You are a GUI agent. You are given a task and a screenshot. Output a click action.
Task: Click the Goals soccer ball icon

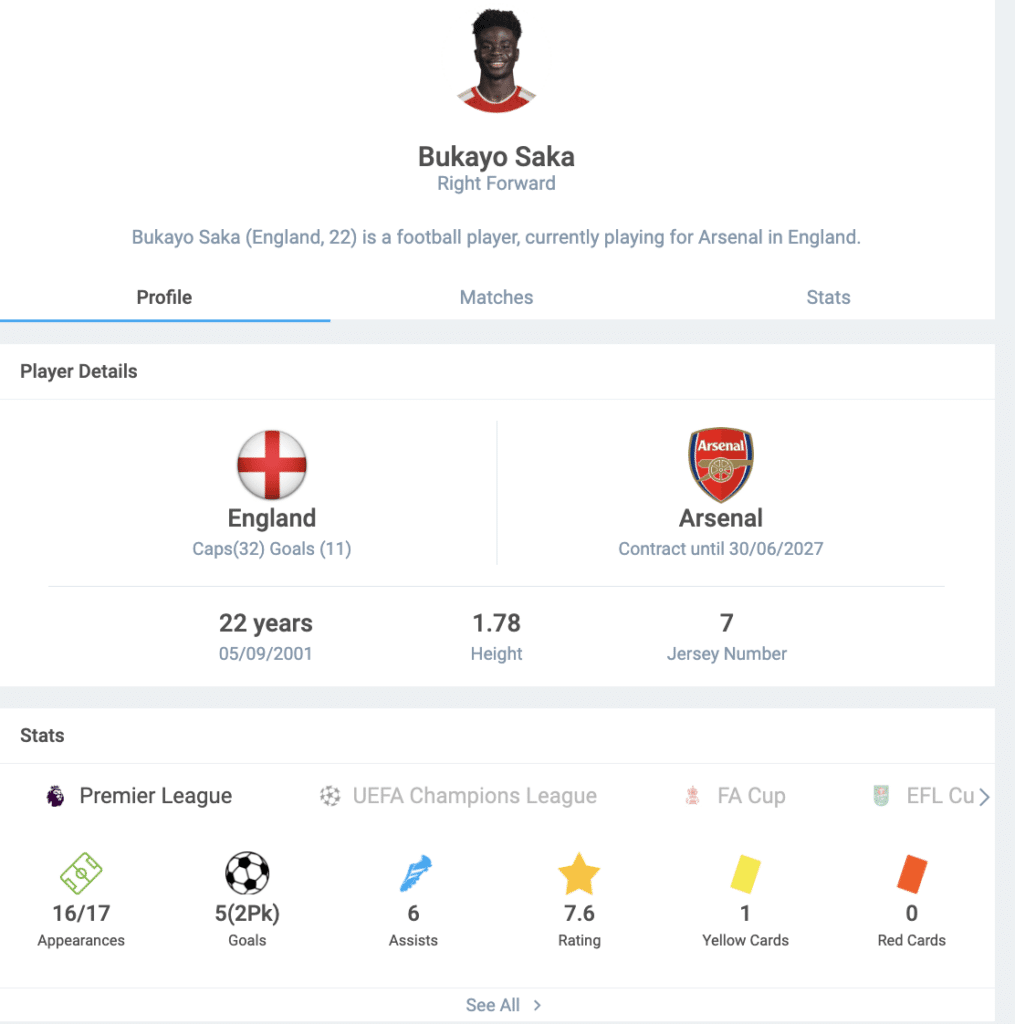point(247,873)
